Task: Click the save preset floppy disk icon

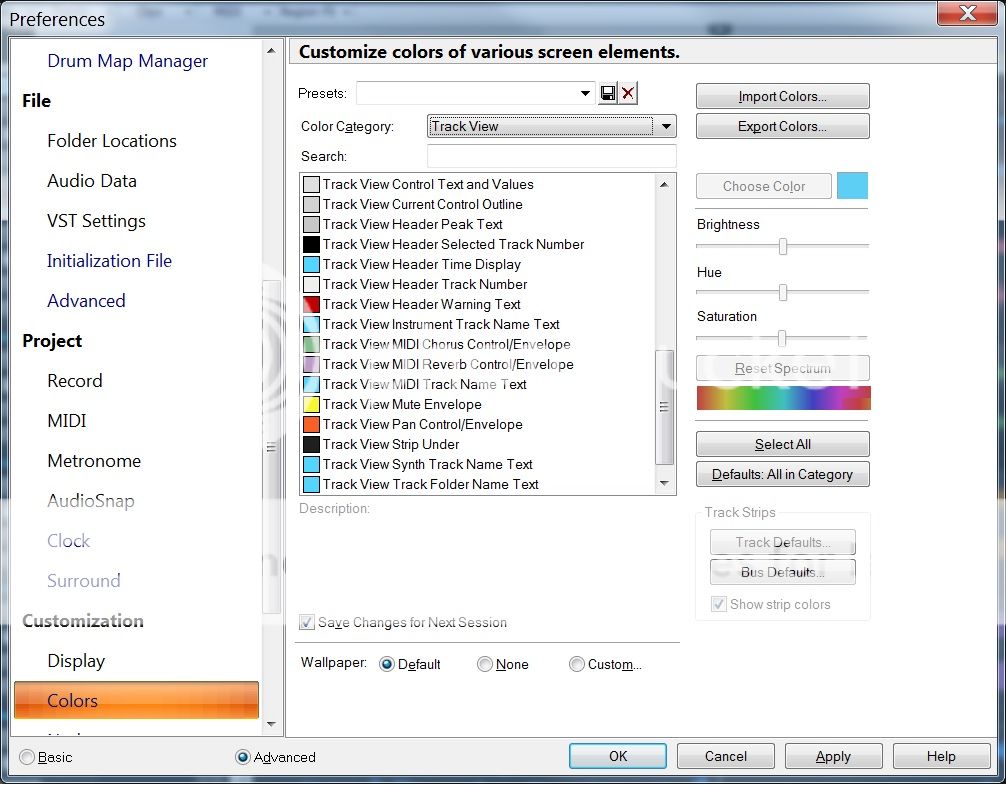Action: [x=607, y=93]
